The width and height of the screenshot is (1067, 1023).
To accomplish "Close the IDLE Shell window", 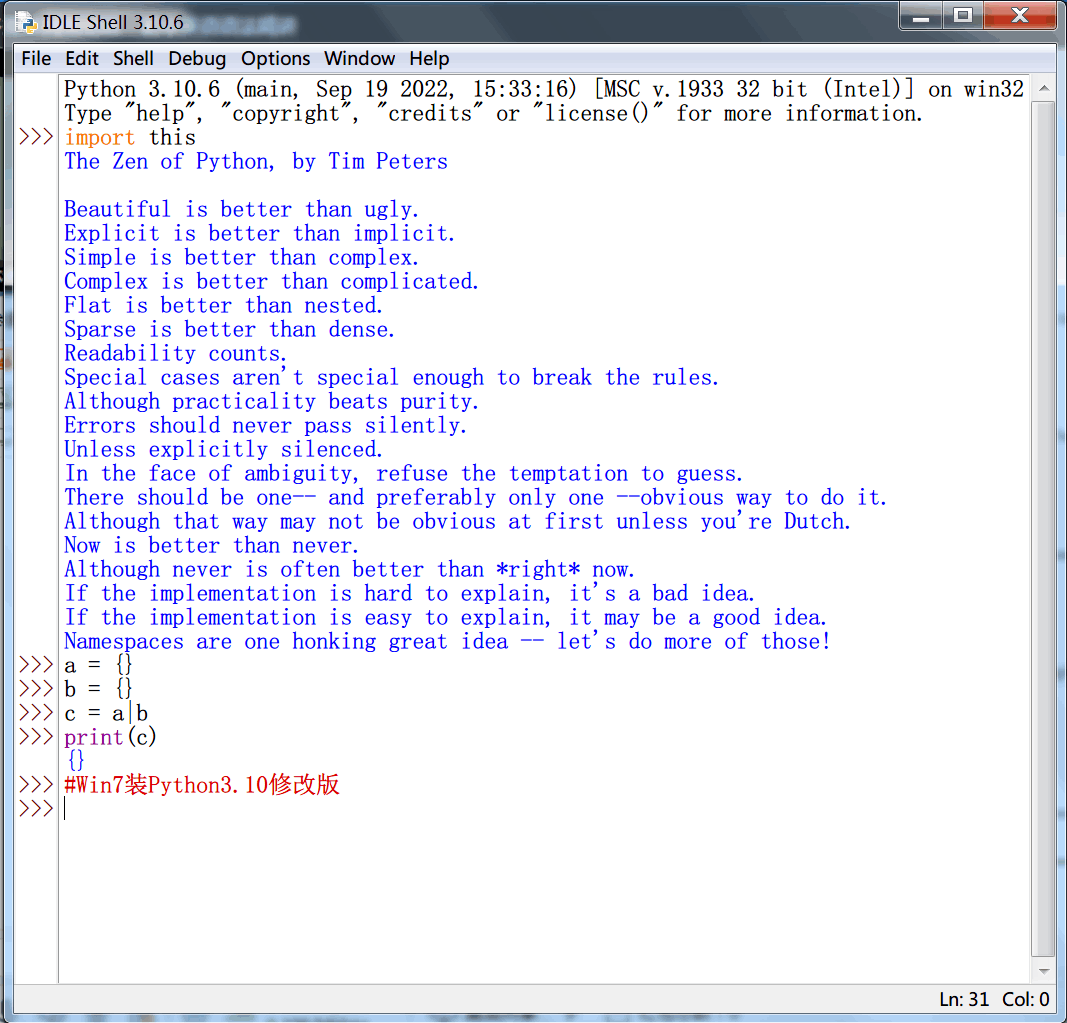I will pos(1019,16).
